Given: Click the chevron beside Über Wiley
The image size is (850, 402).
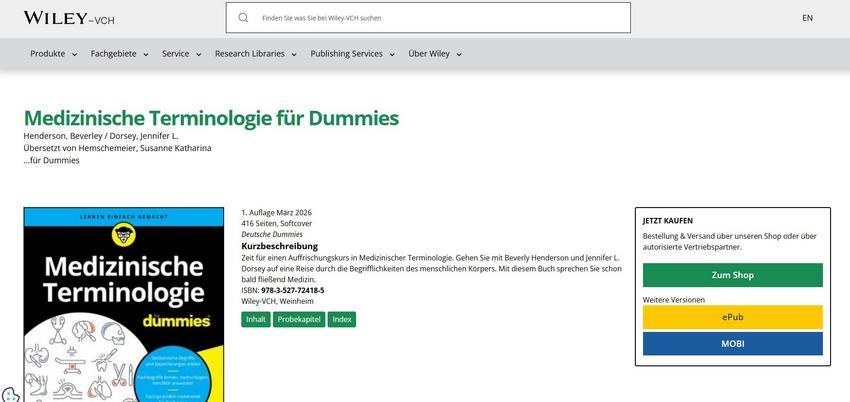Looking at the screenshot, I should pos(459,54).
